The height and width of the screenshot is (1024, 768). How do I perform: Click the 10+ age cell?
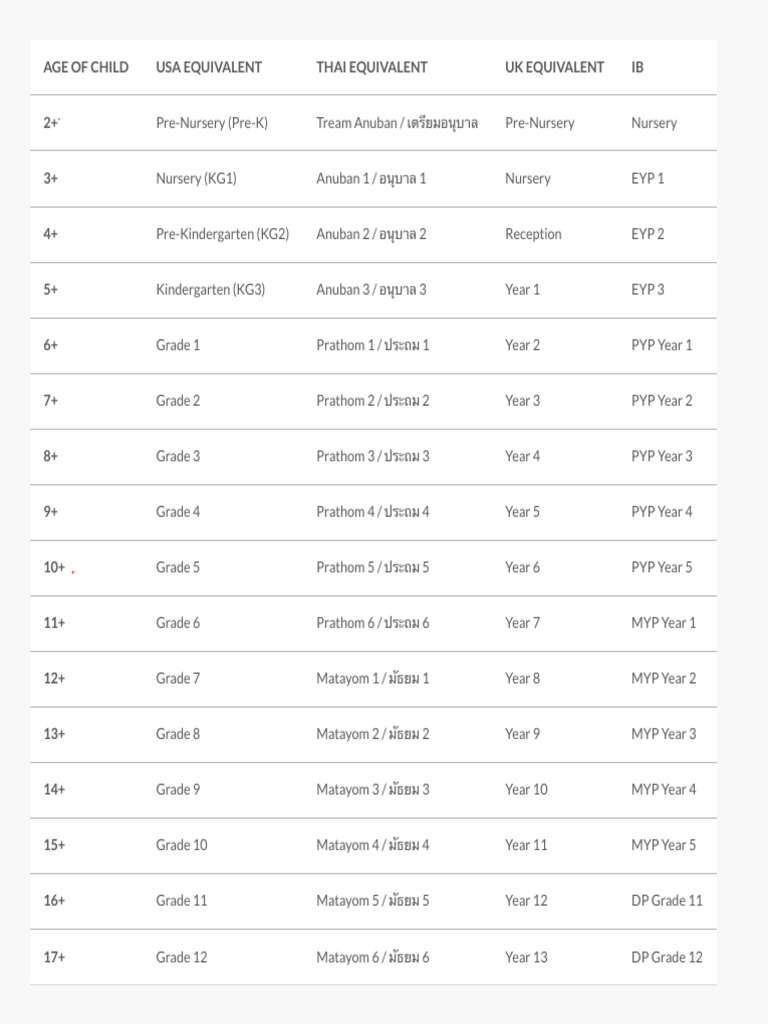click(54, 567)
